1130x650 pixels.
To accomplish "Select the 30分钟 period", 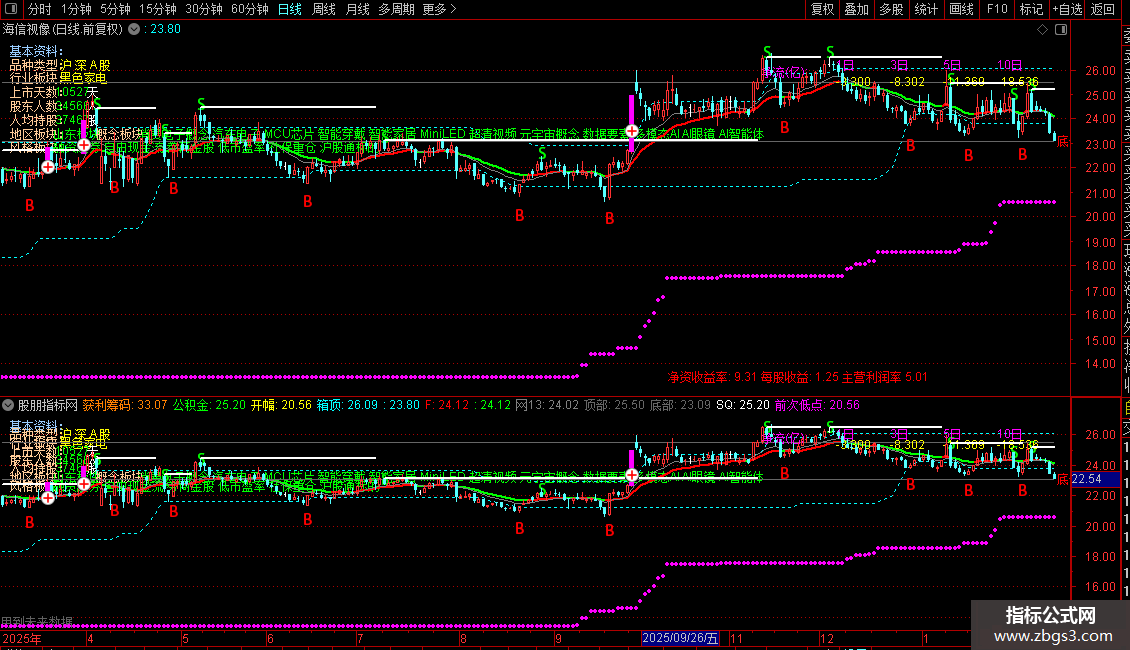I will click(x=203, y=9).
